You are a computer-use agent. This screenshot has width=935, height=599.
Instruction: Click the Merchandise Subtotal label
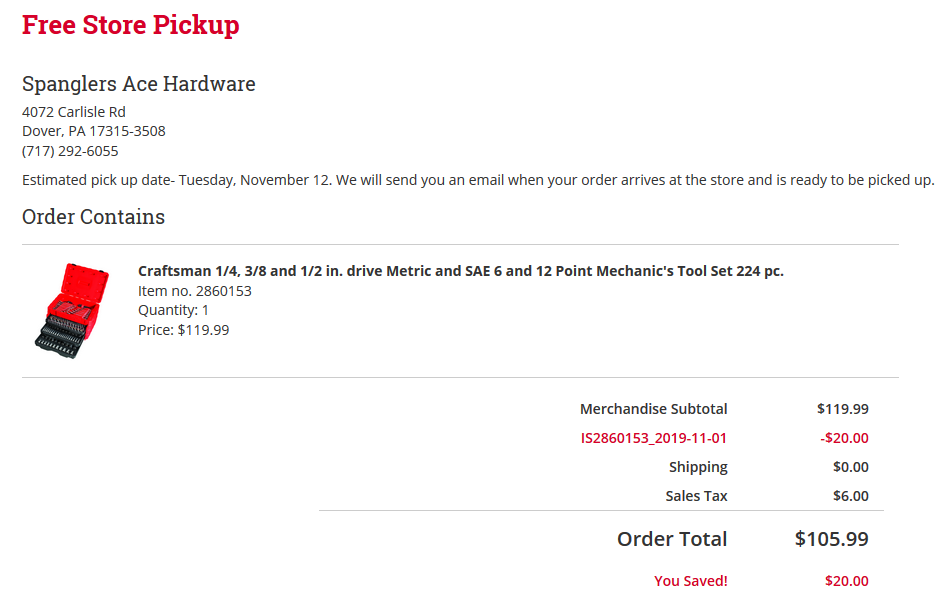(653, 409)
